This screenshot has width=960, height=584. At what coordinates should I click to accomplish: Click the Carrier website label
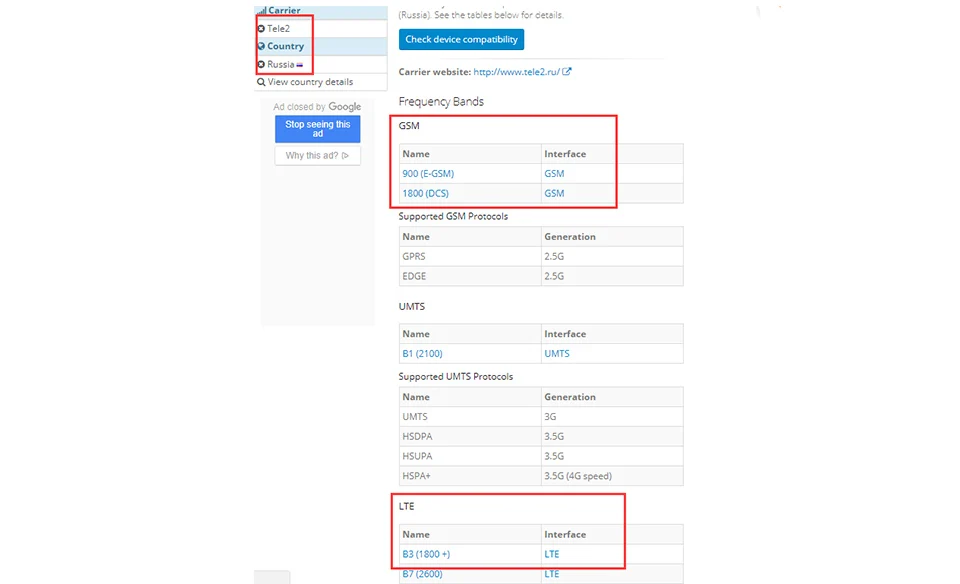coord(435,72)
